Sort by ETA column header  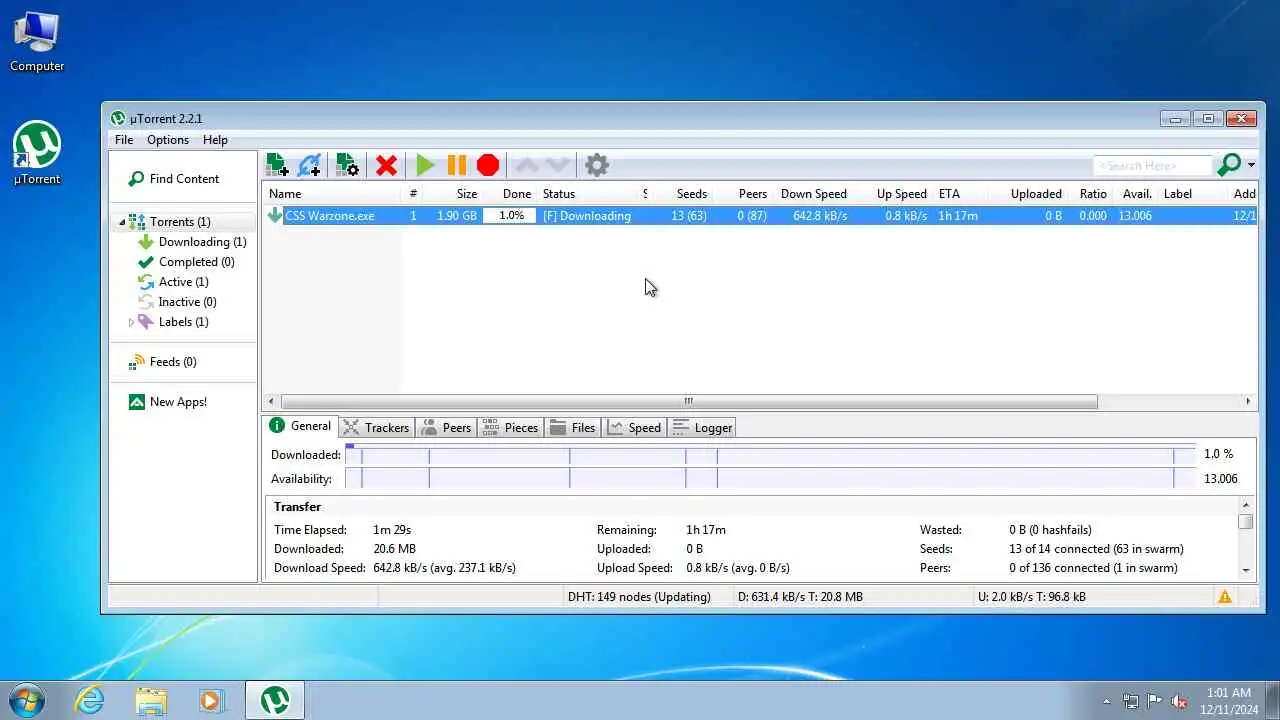click(x=960, y=194)
